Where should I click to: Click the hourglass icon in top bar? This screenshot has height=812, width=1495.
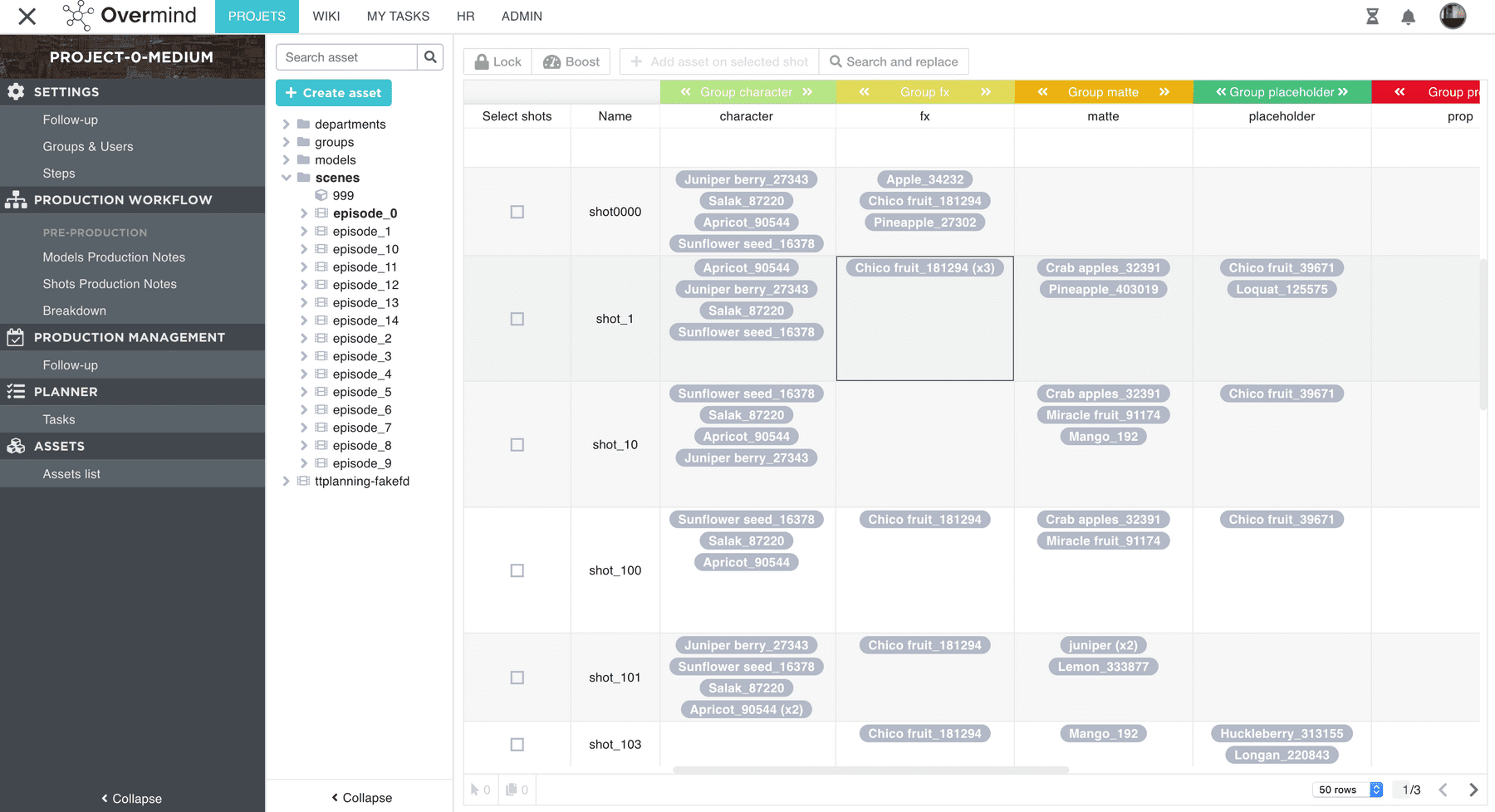click(x=1372, y=17)
